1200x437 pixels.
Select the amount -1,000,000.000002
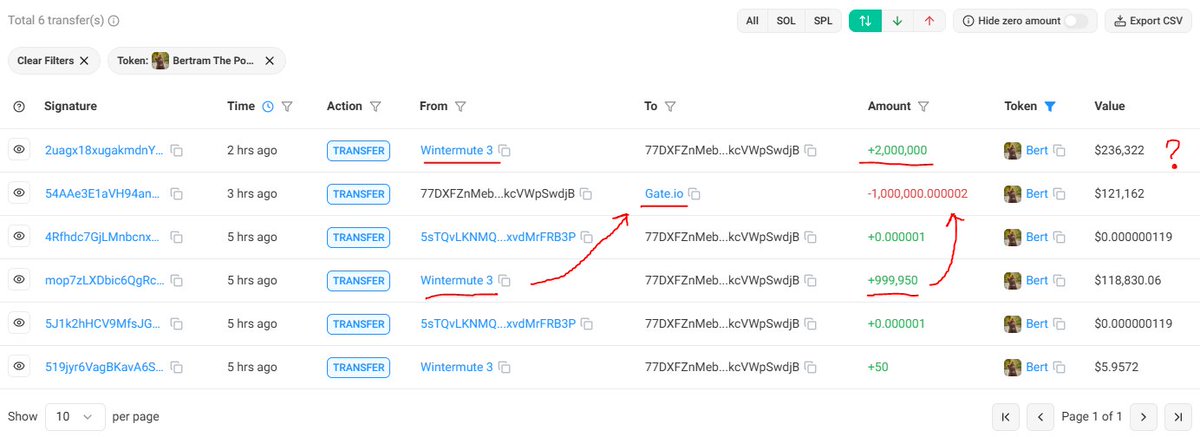pyautogui.click(x=917, y=193)
